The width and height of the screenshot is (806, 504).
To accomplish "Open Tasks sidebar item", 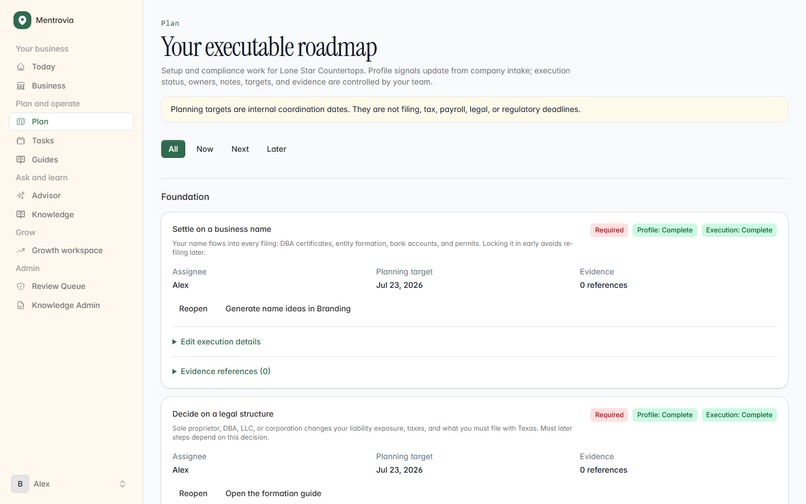I will (71, 141).
